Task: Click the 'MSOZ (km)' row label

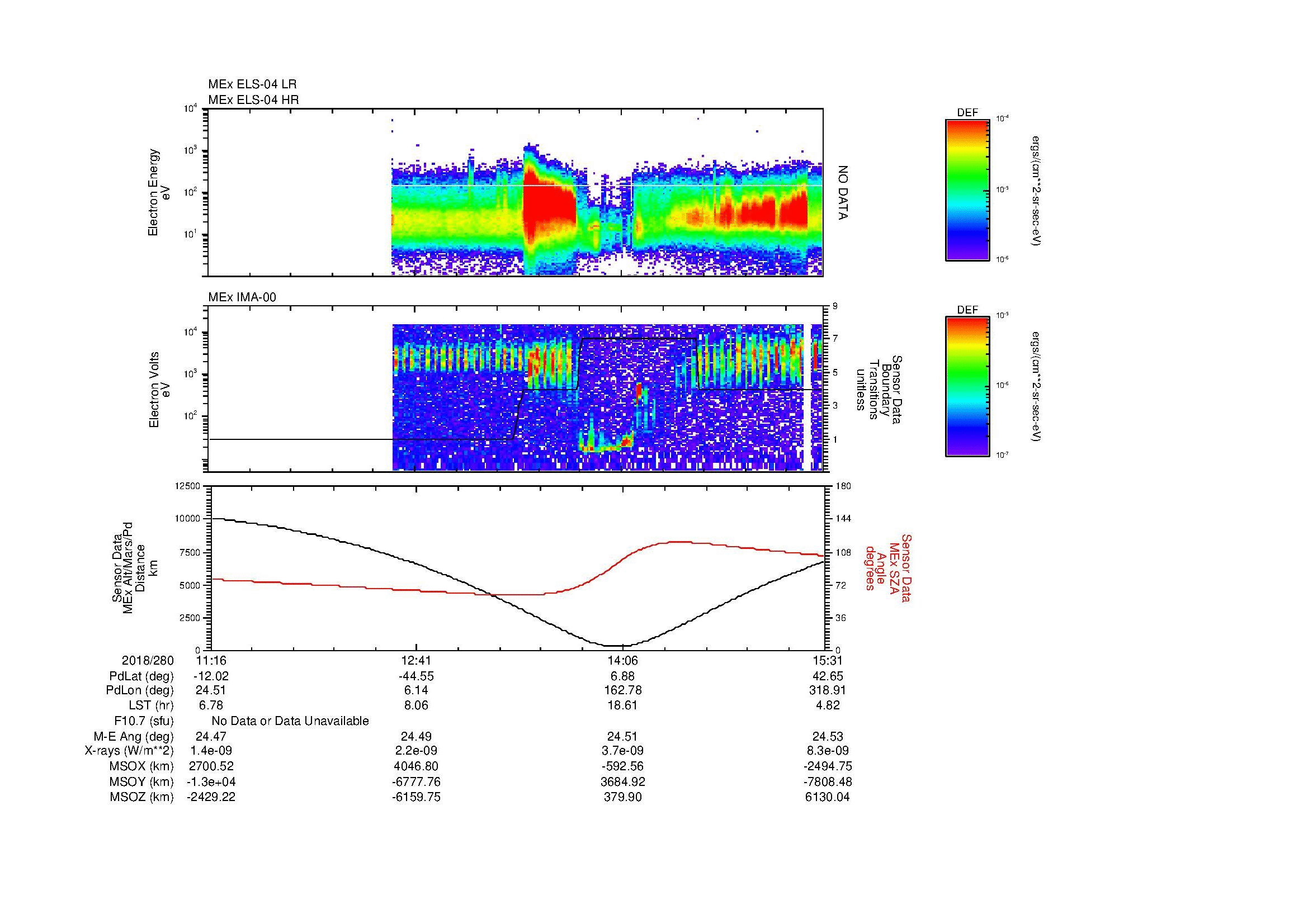Action: coord(142,797)
